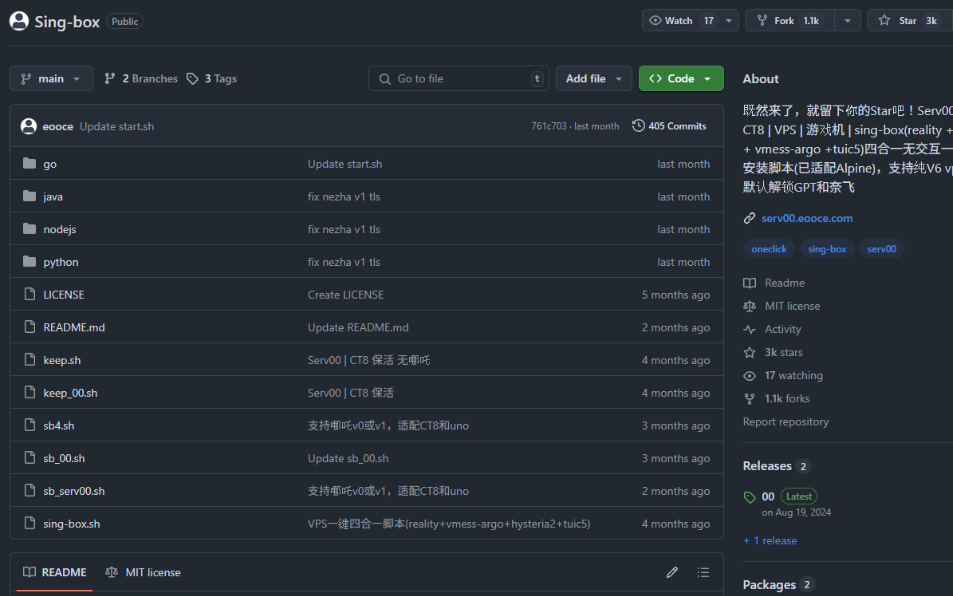This screenshot has height=596, width=953.
Task: Click the file icon beside sing-box.sh
Action: (x=29, y=523)
